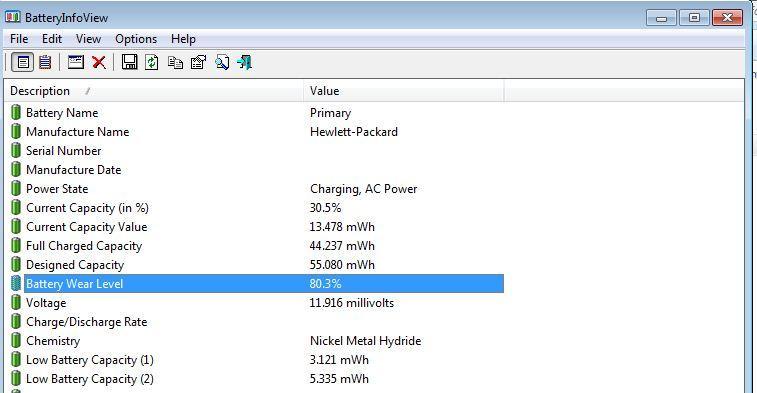Select the 'Current Capacity (in %)' row label
The image size is (757, 393).
tap(87, 208)
